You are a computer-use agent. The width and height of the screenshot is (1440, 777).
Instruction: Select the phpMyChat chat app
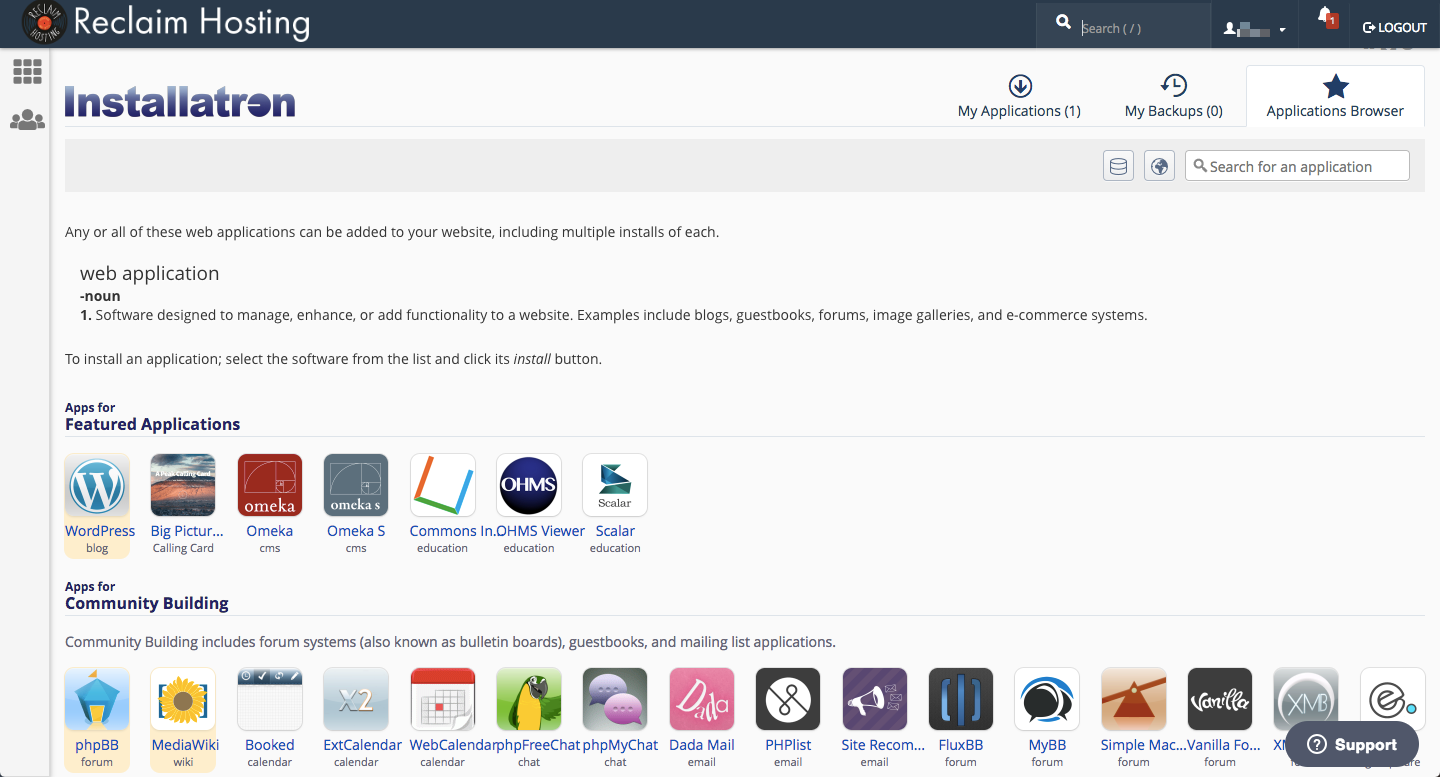pyautogui.click(x=615, y=700)
